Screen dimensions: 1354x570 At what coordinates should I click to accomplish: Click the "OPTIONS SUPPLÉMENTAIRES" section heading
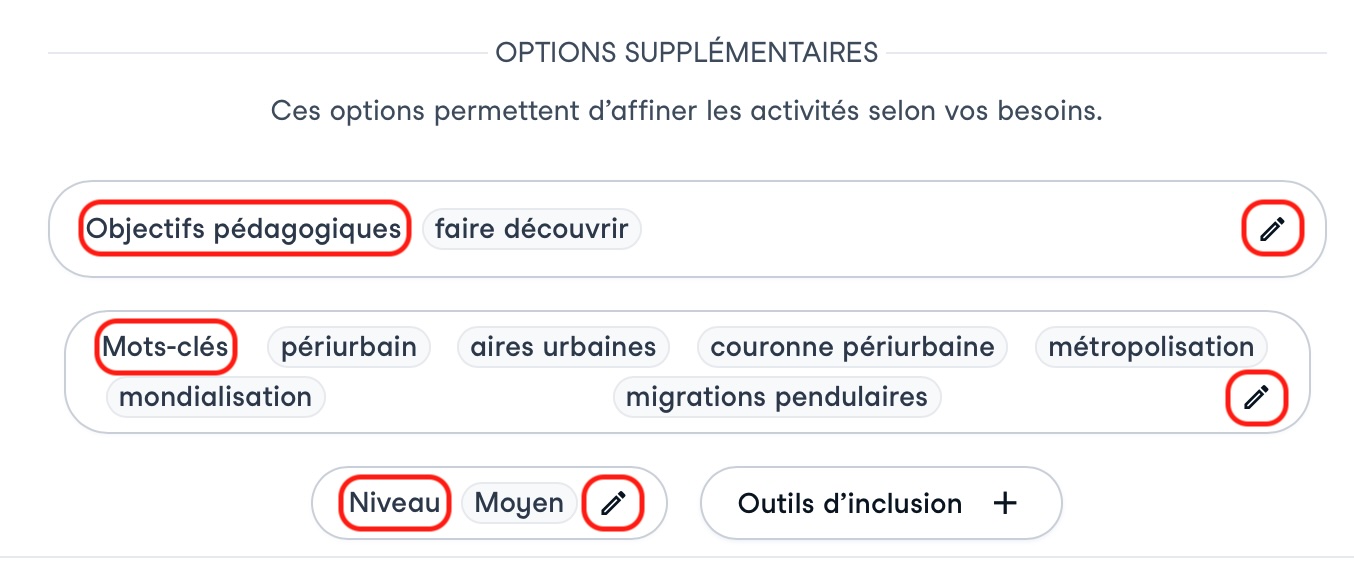coord(686,52)
